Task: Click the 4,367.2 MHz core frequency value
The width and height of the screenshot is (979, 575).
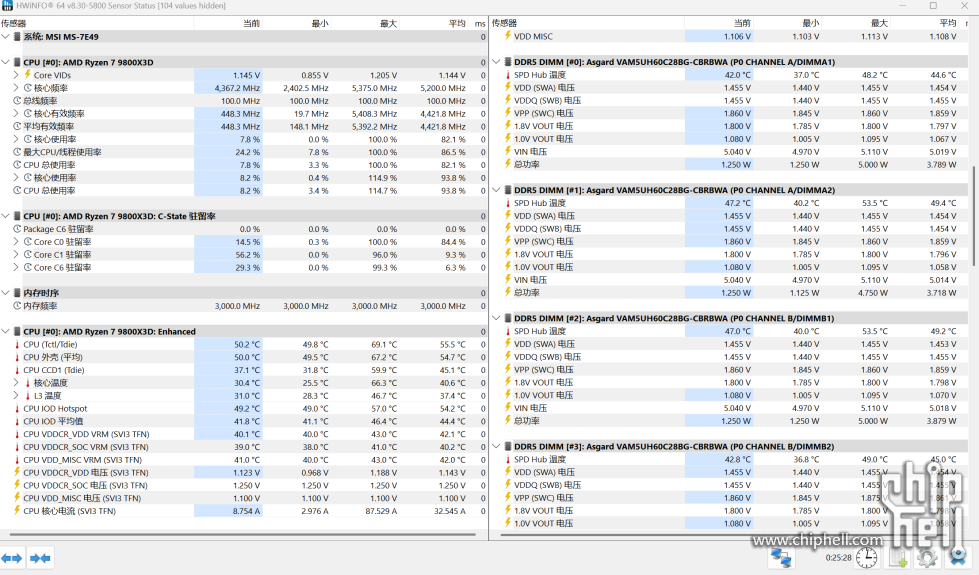Action: (237, 88)
